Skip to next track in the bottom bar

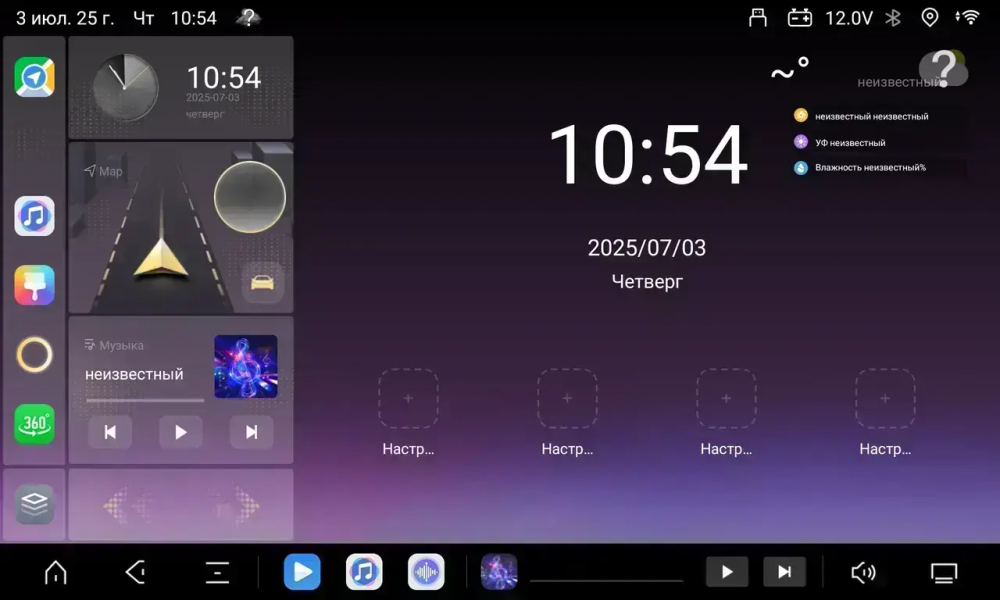pos(785,571)
